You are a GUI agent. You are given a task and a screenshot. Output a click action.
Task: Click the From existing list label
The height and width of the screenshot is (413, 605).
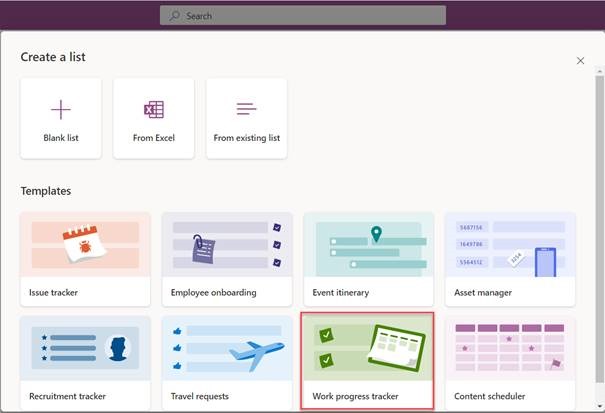tap(246, 138)
